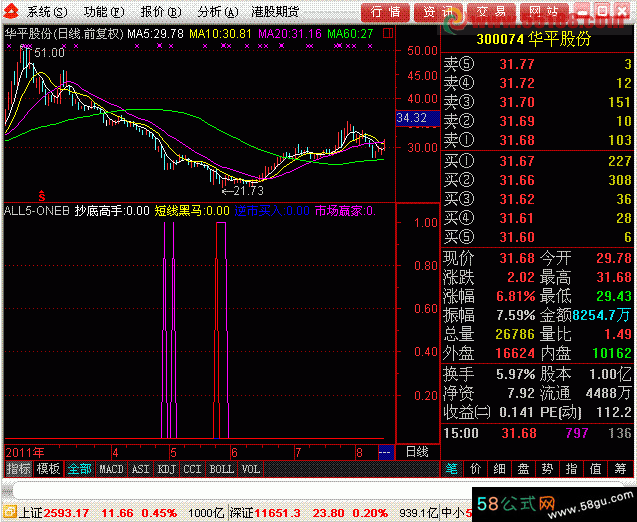Click the 买① 31.67 order row
637x522 pixels.
(x=537, y=161)
